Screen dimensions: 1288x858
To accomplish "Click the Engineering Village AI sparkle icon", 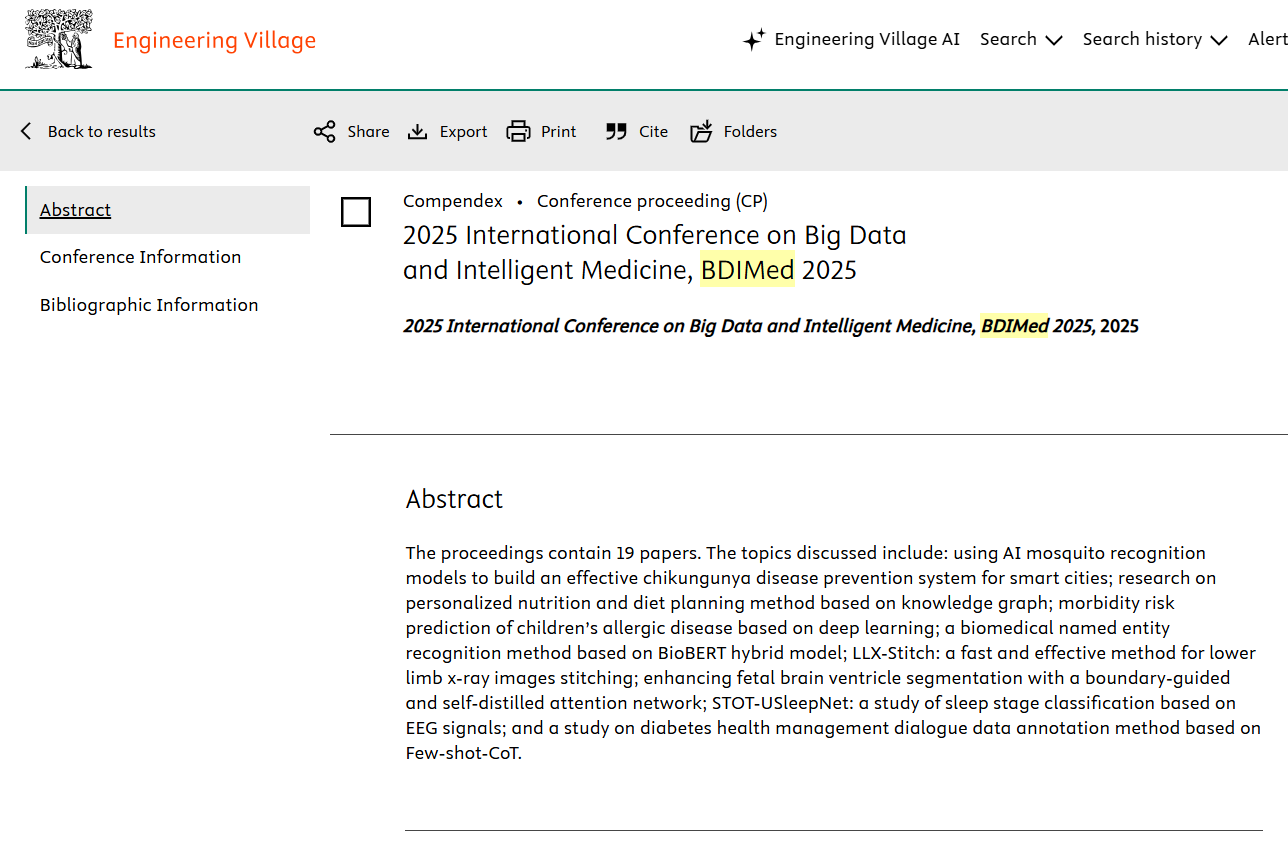I will click(754, 40).
